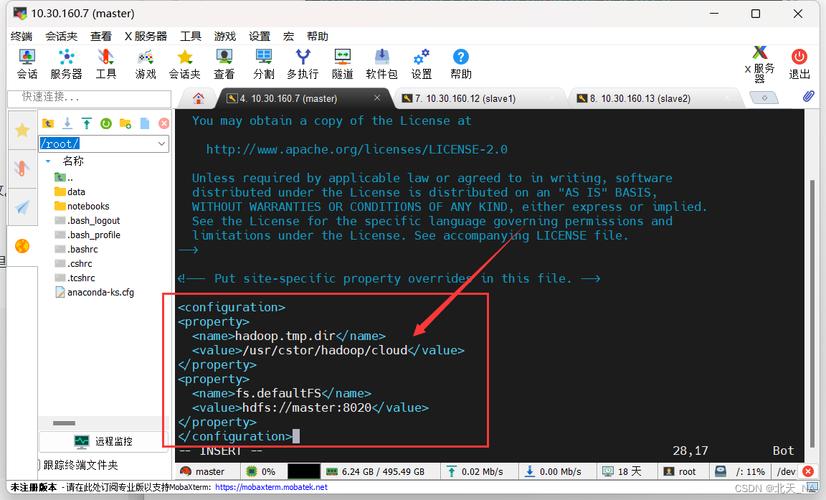826x500 pixels.
Task: Open the 隧道 (Tunneling) toolbar icon
Action: click(342, 64)
